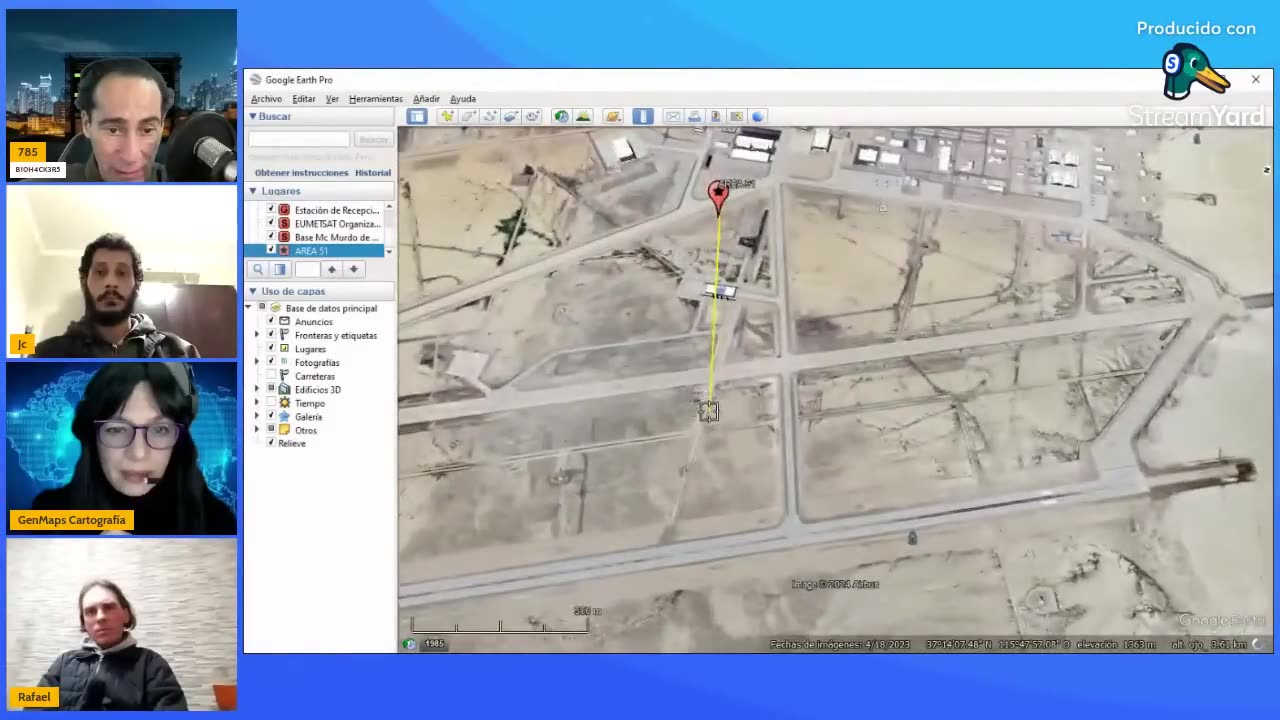Click the red S icon of EUMETSAT Organiza...
Image resolution: width=1280 pixels, height=720 pixels.
click(x=284, y=224)
